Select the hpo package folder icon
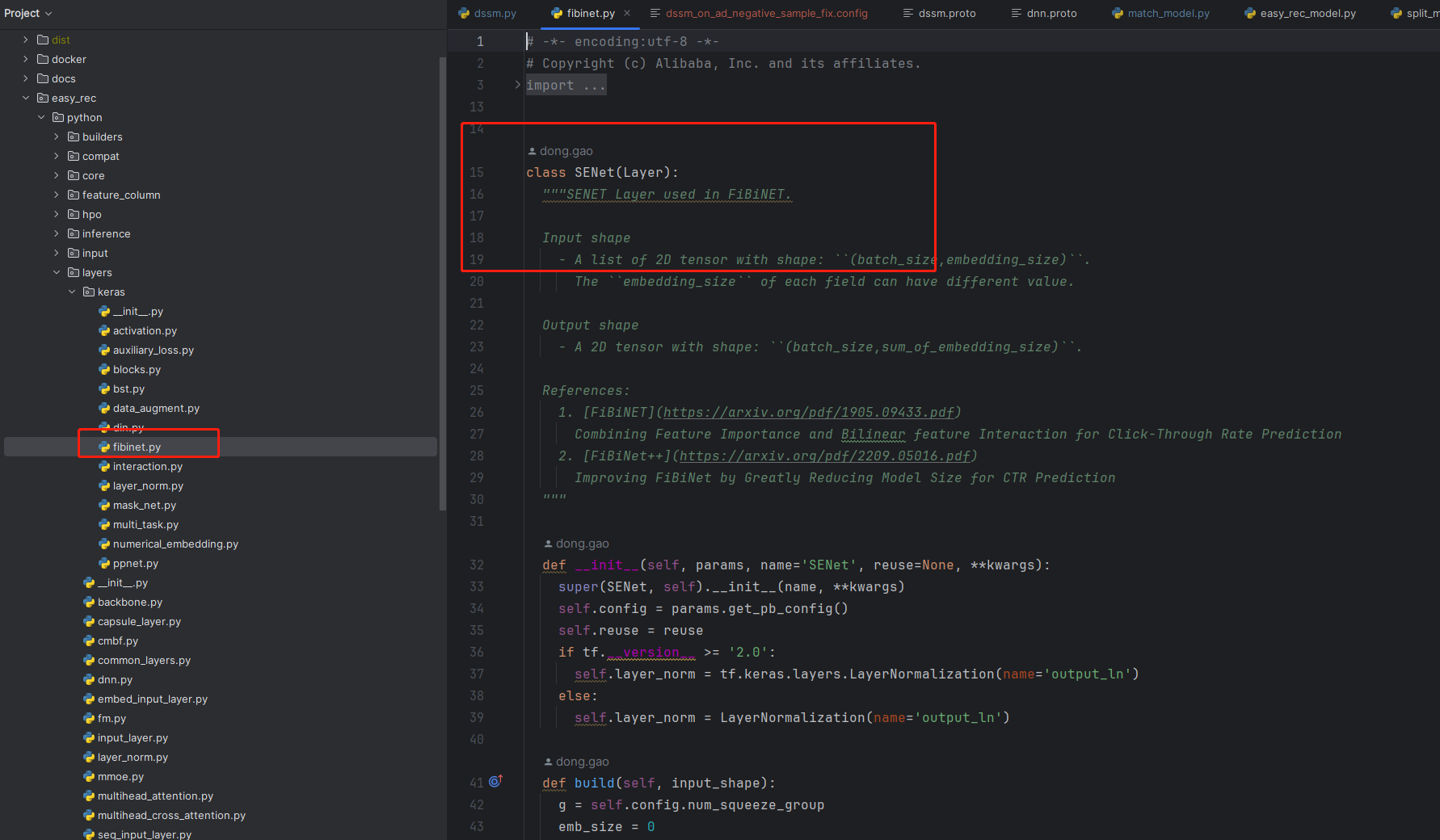This screenshot has height=840, width=1440. [74, 214]
